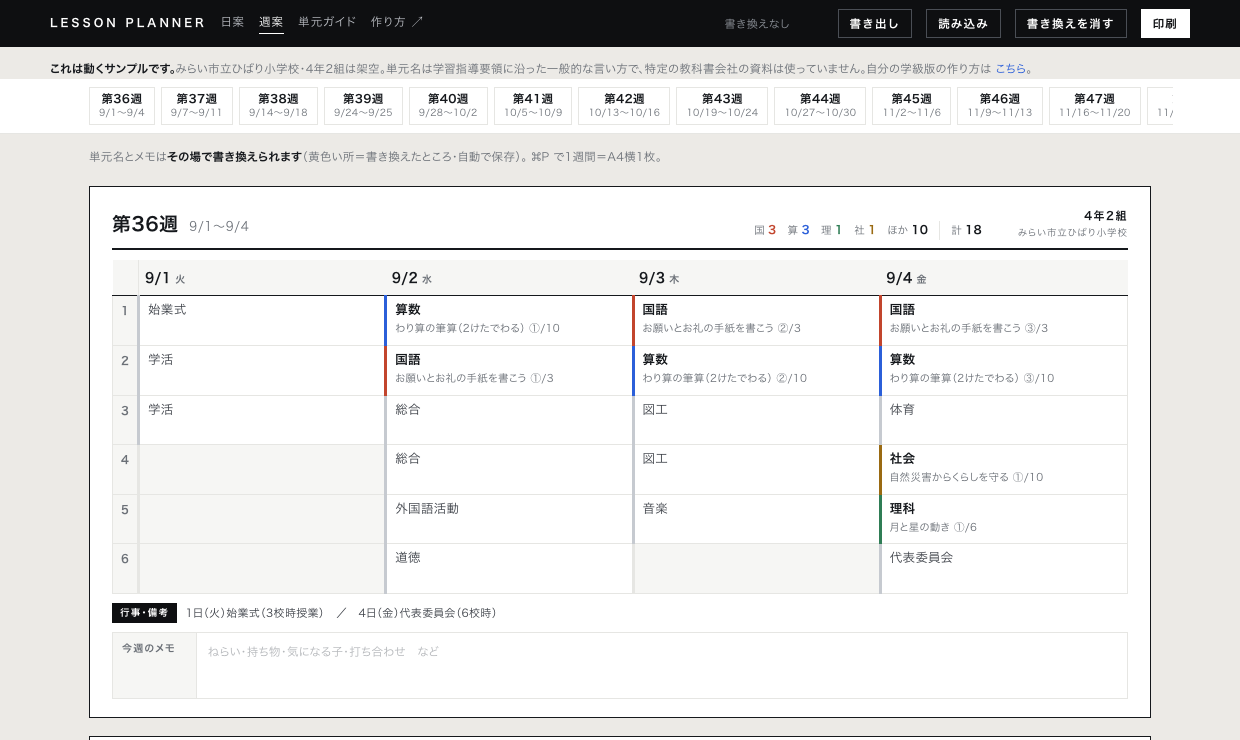
Task: Open the 日案 view in the top nav
Action: (x=232, y=22)
